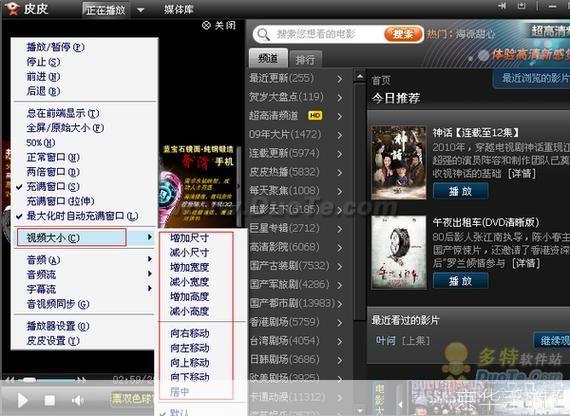The image size is (570, 416).
Task: Select 减小高度 in submenu
Action: 189,311
